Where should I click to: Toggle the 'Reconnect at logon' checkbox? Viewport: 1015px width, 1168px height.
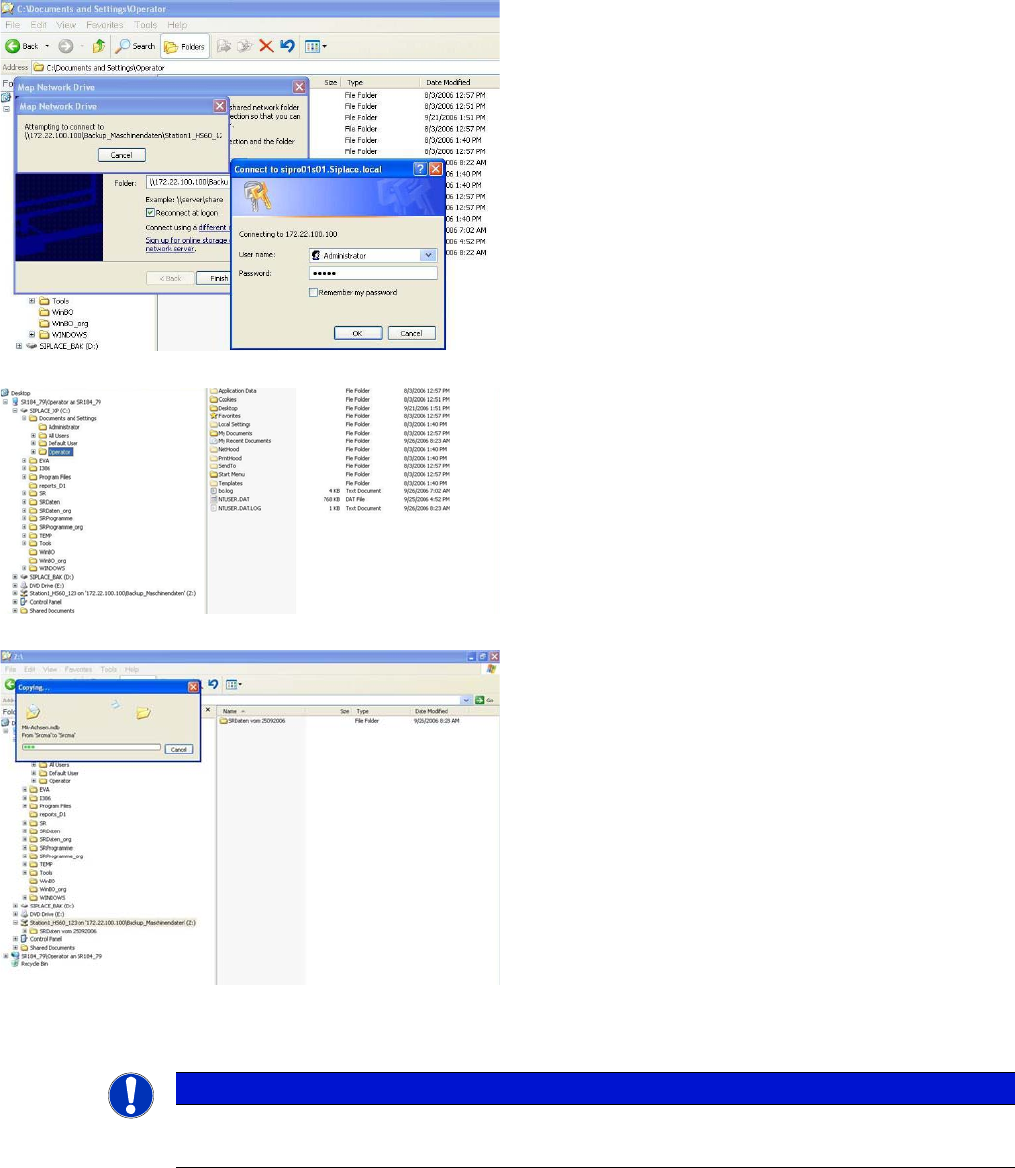pyautogui.click(x=150, y=213)
